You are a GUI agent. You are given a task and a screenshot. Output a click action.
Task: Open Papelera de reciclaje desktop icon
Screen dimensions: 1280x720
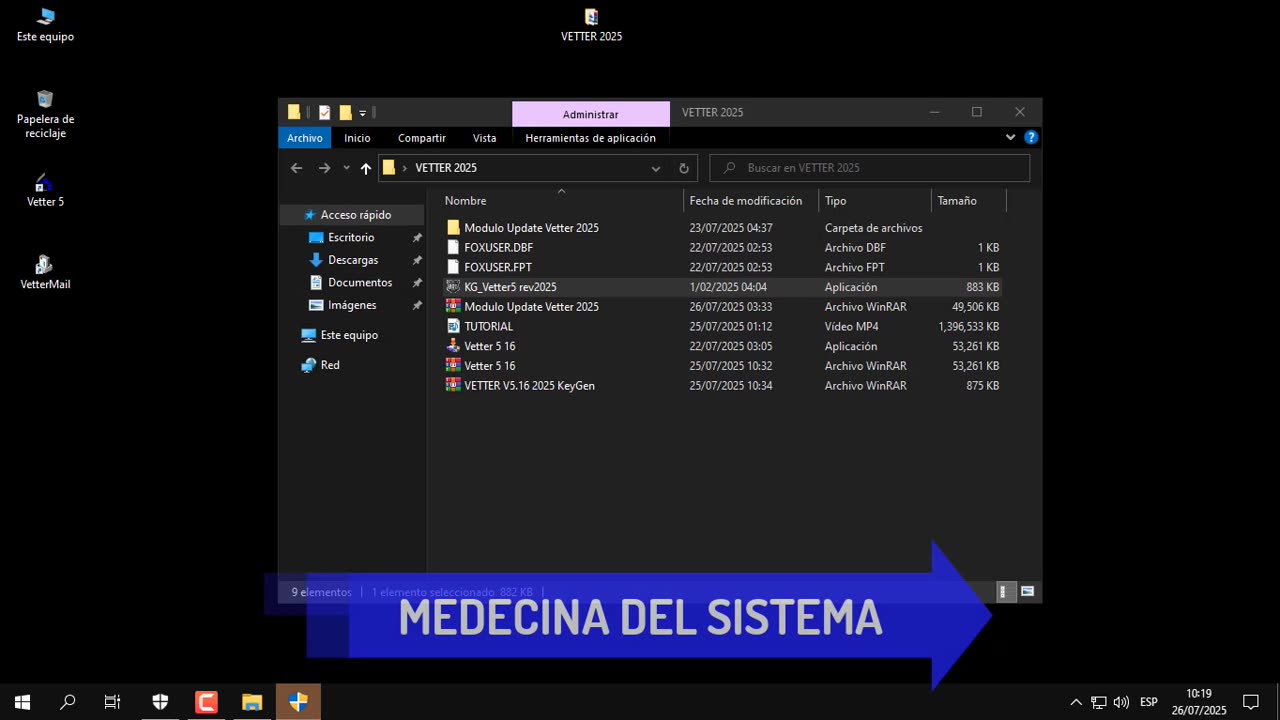45,114
